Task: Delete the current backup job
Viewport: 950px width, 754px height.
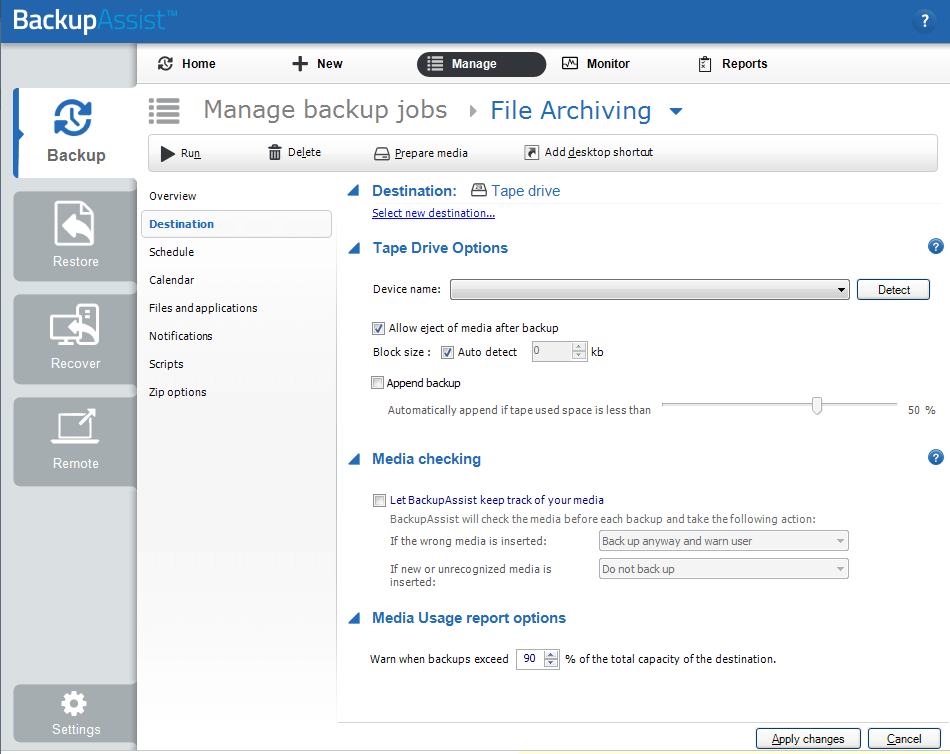Action: point(294,152)
